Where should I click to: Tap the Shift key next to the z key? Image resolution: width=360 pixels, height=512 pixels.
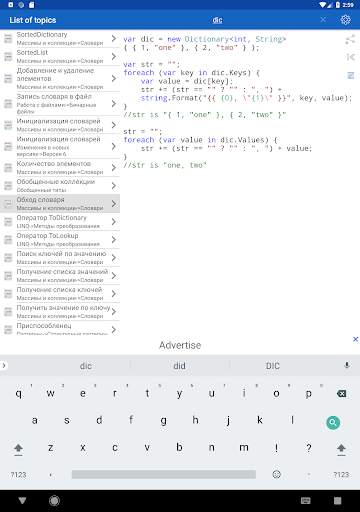pos(18,448)
